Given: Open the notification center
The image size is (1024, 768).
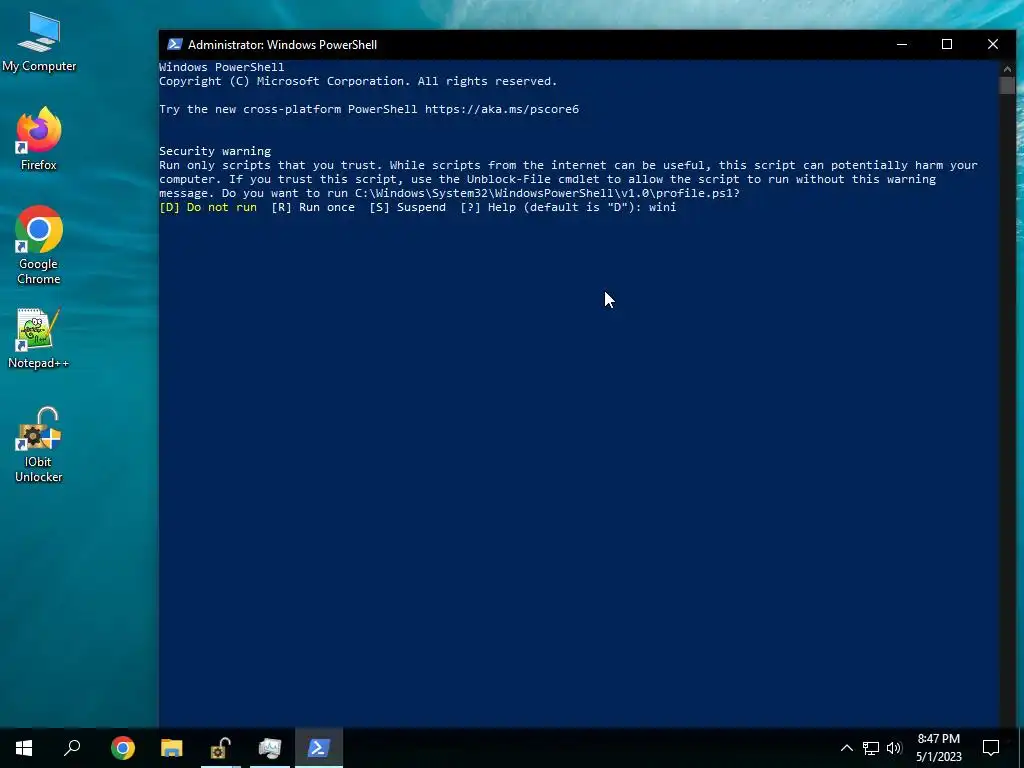Looking at the screenshot, I should coord(991,748).
